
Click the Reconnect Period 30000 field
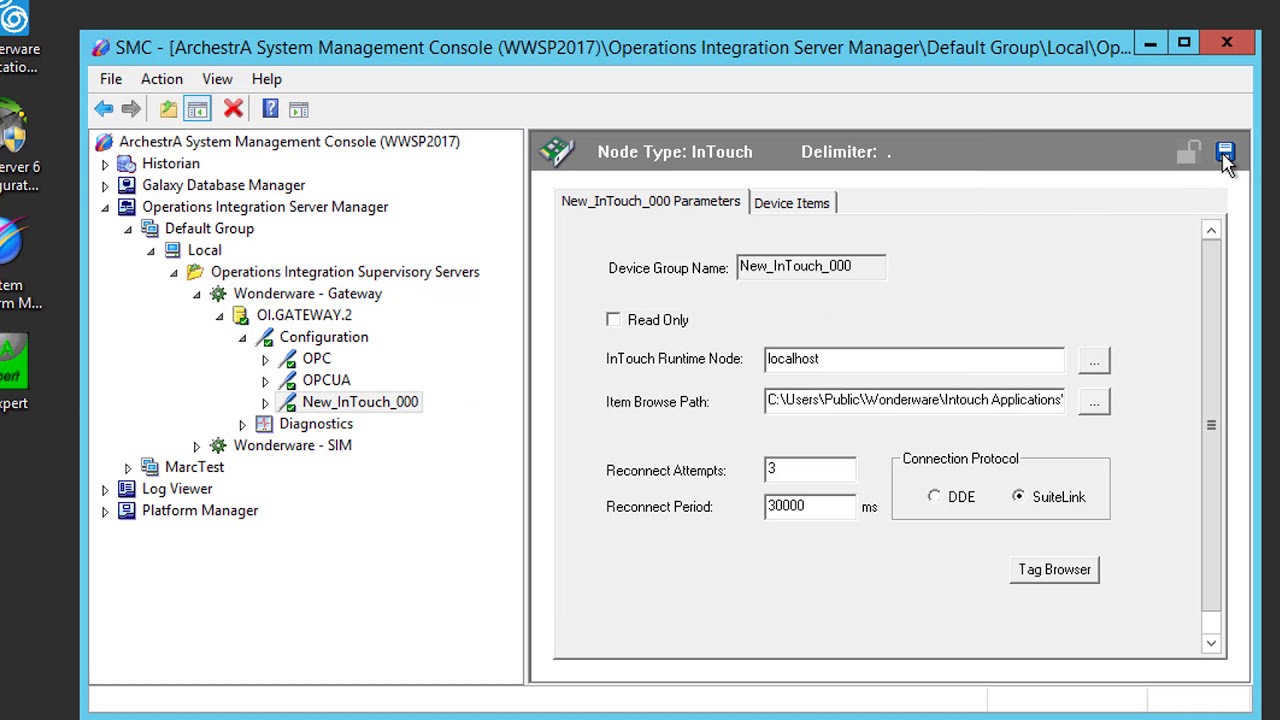click(x=810, y=506)
